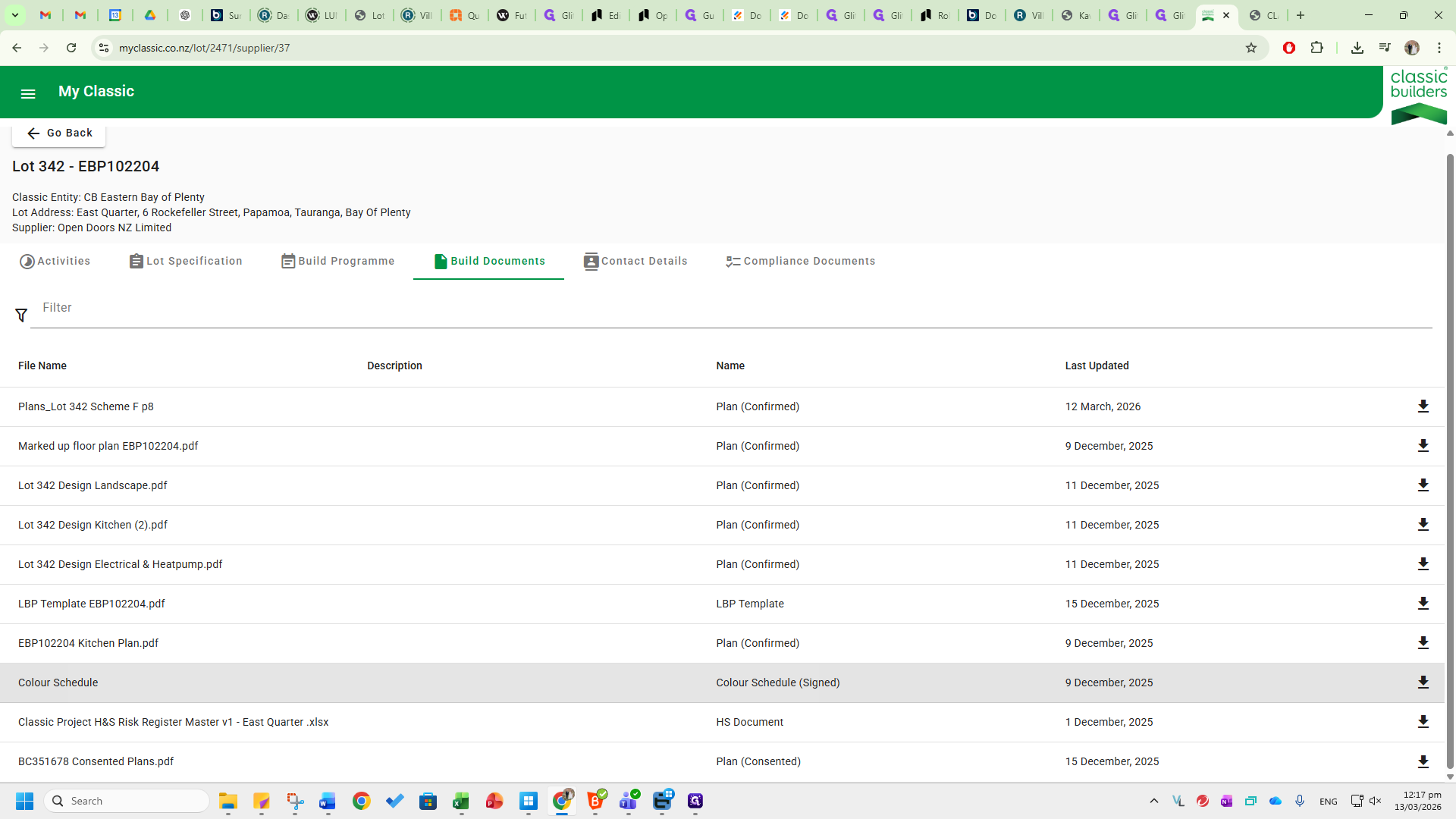Open the Chrome three-dot menu

coord(1439,48)
